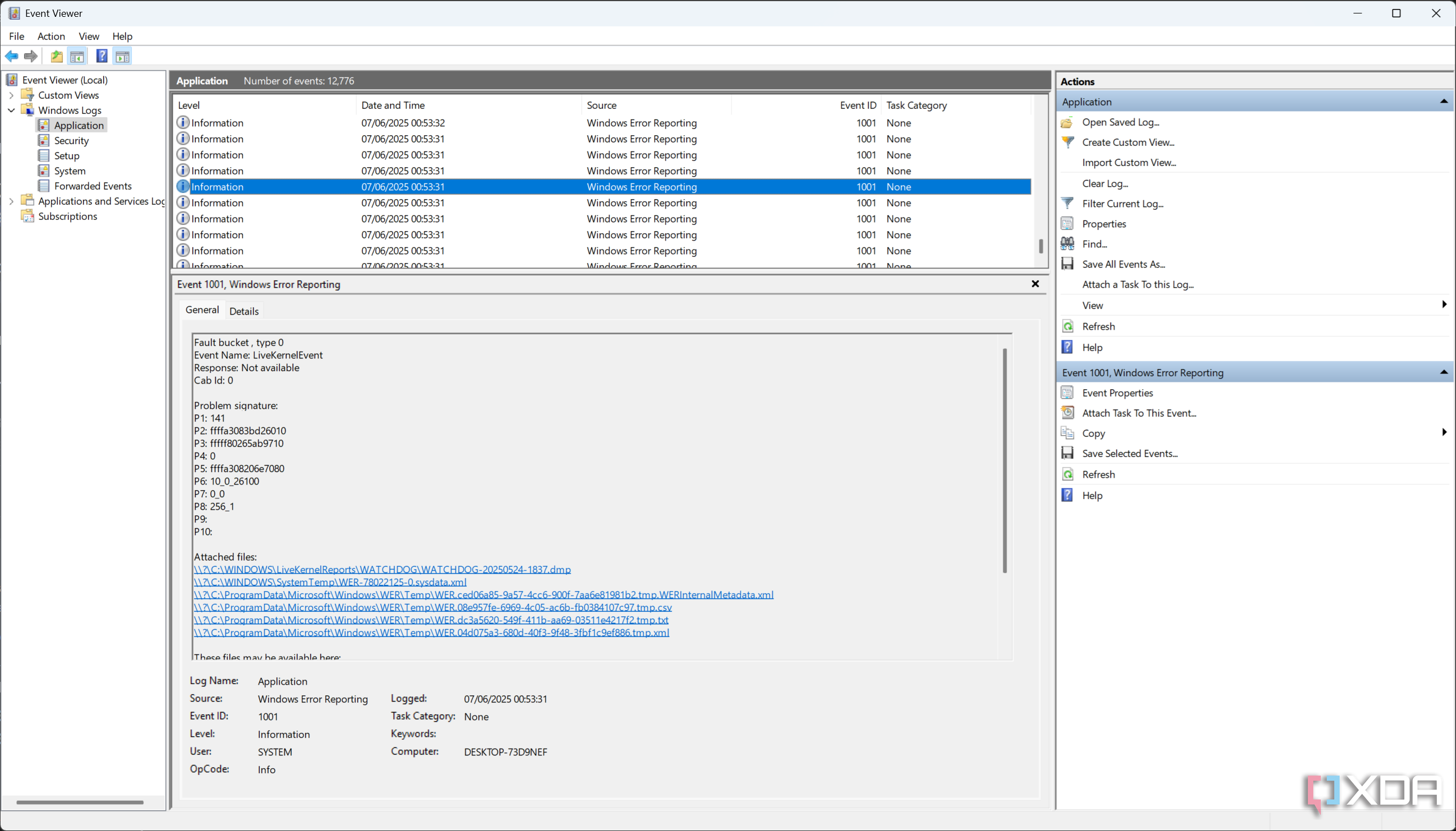Click Import Custom View action
Screen dimensions: 1456x831
[1128, 162]
